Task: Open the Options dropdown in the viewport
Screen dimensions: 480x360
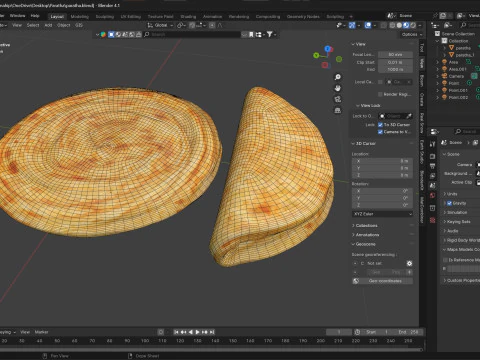Action: (412, 34)
